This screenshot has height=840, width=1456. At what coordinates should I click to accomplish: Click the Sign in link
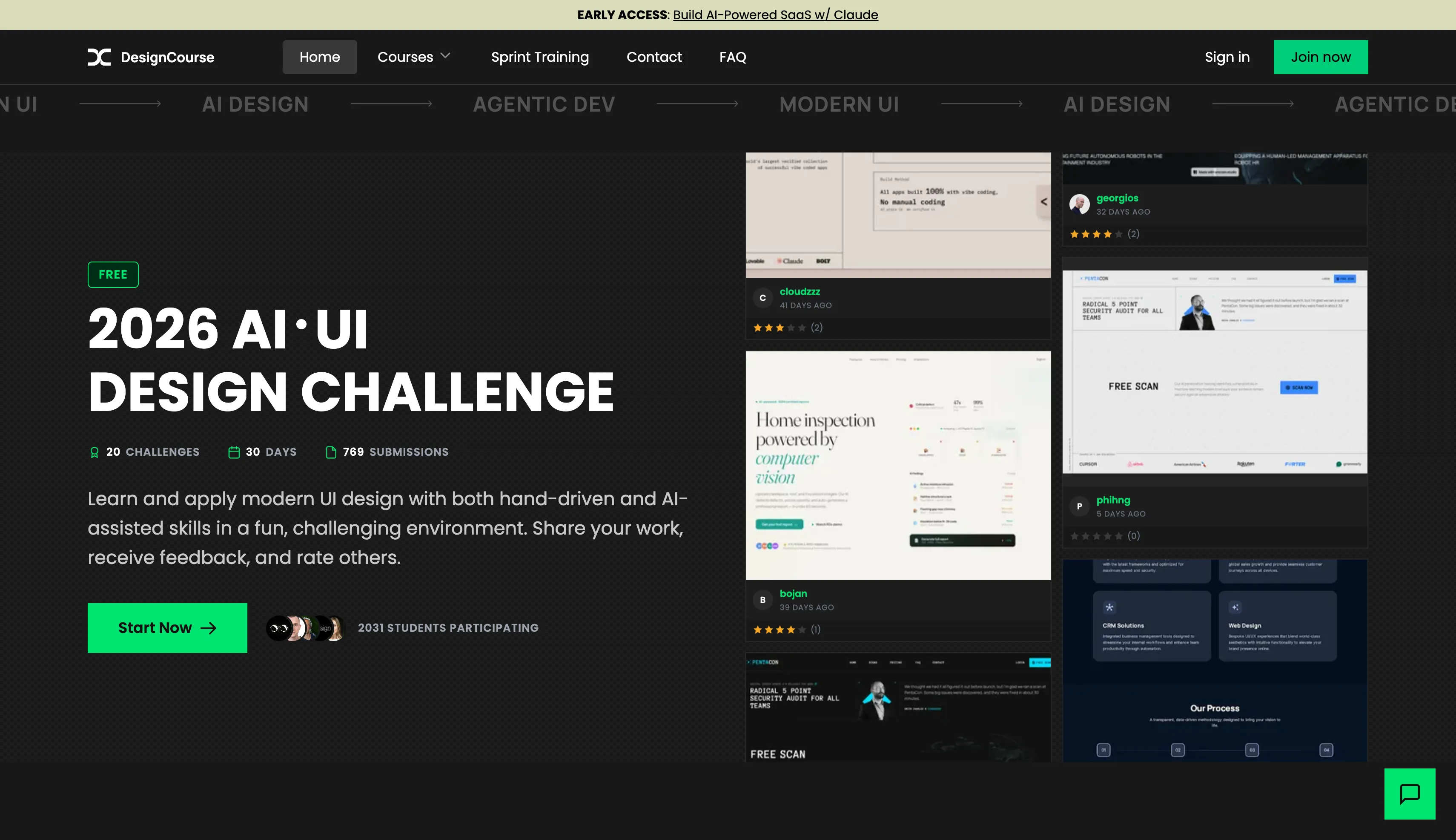tap(1227, 57)
